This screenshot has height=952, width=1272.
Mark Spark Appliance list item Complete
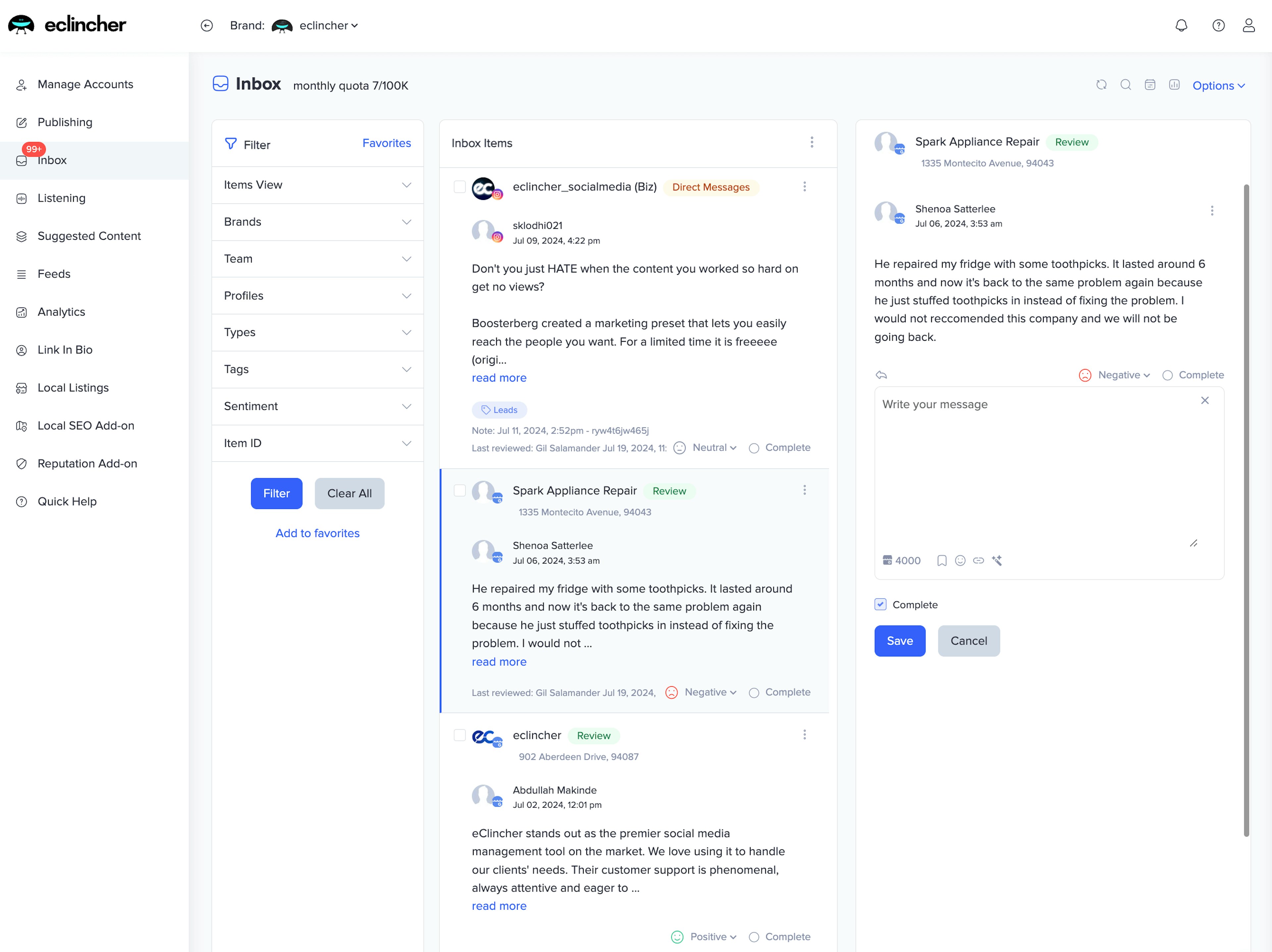click(x=754, y=693)
